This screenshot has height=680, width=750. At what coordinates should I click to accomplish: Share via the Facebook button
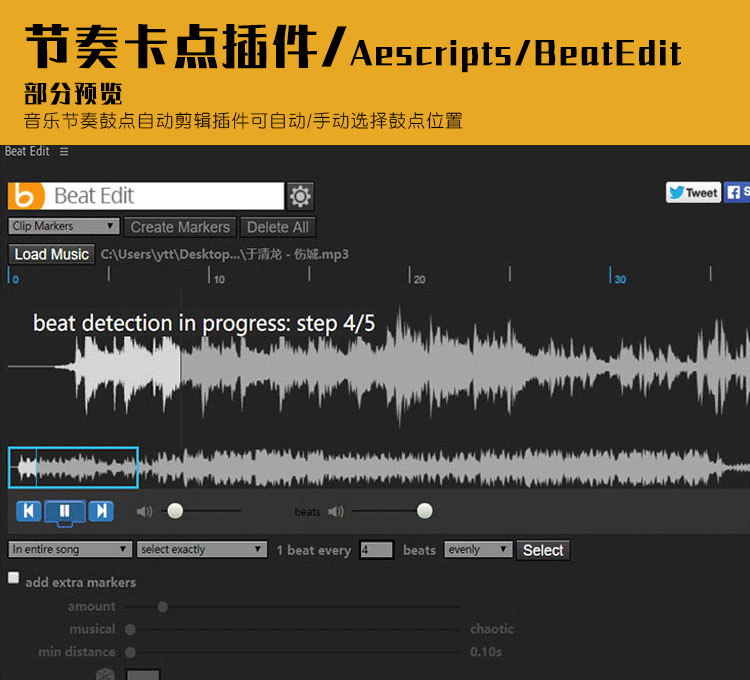tap(737, 192)
